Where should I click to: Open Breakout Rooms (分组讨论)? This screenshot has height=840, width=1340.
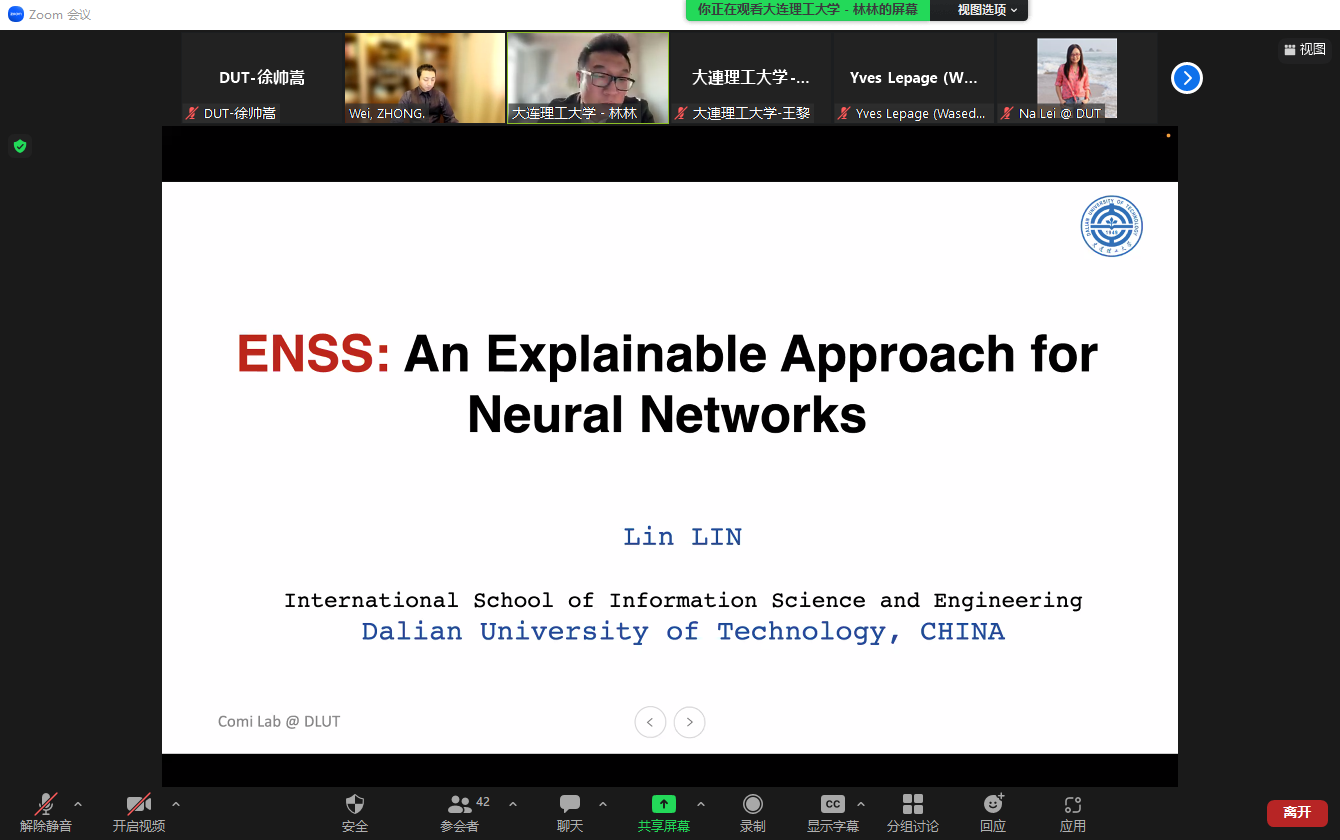912,805
